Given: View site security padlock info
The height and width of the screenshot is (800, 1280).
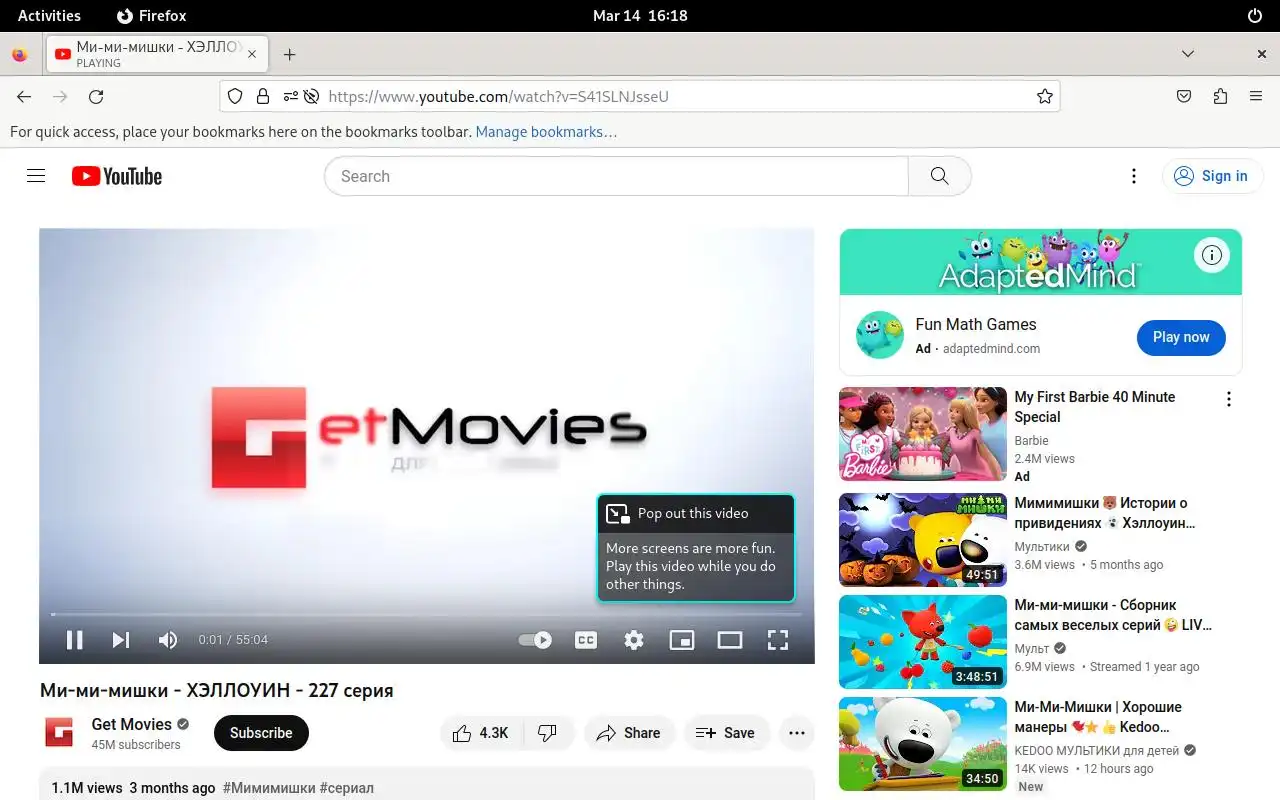Looking at the screenshot, I should pyautogui.click(x=263, y=96).
